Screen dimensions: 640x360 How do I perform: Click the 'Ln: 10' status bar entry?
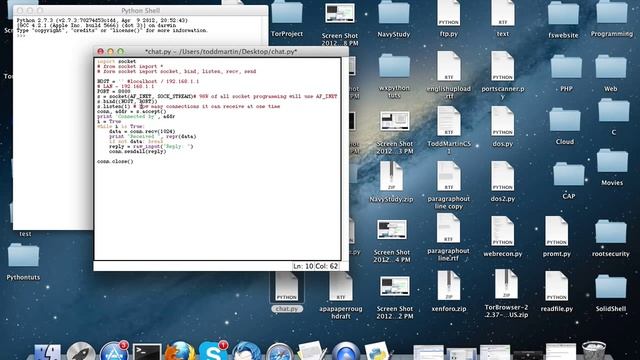303,266
